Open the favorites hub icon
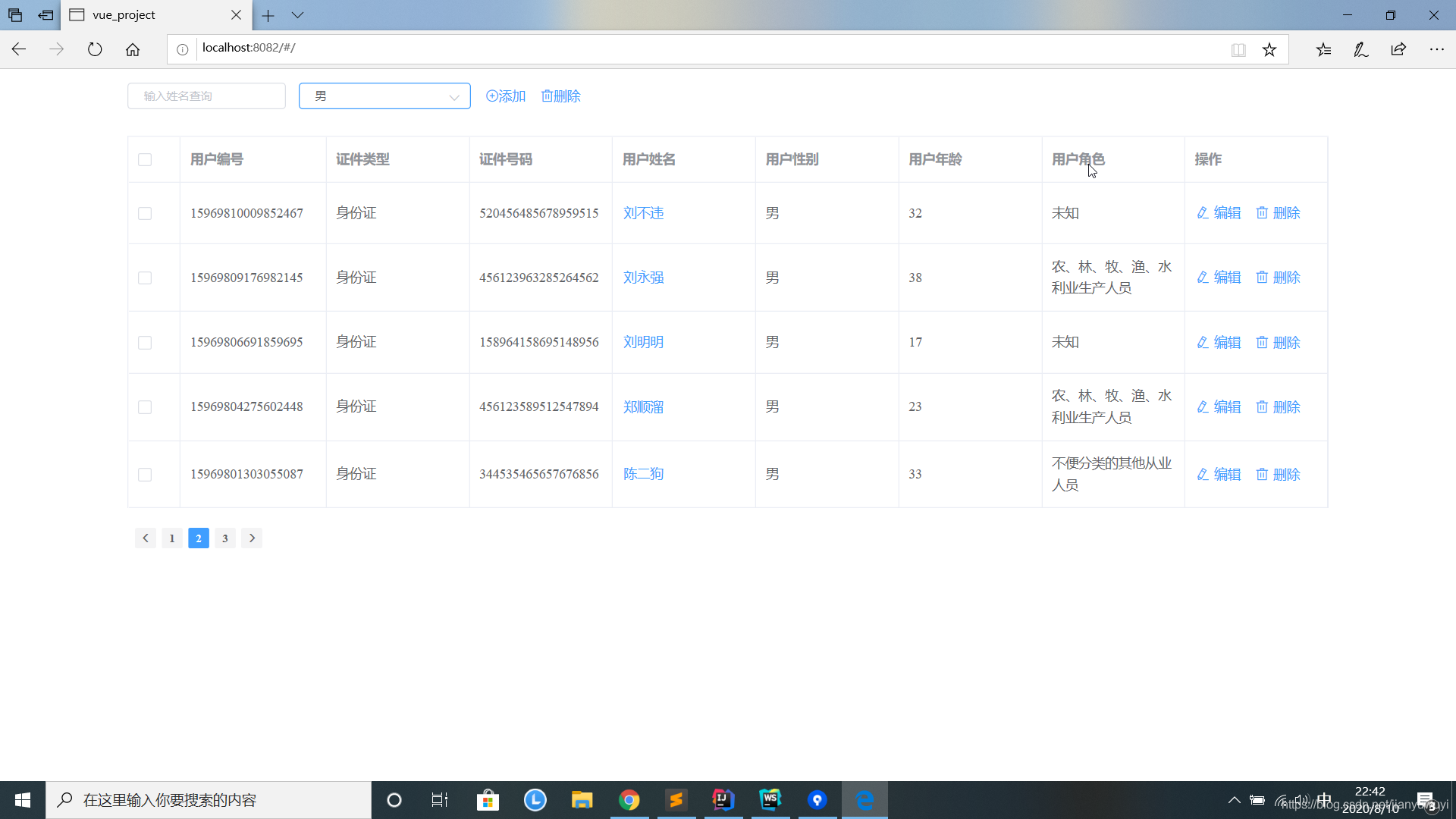Viewport: 1456px width, 819px height. (x=1323, y=49)
